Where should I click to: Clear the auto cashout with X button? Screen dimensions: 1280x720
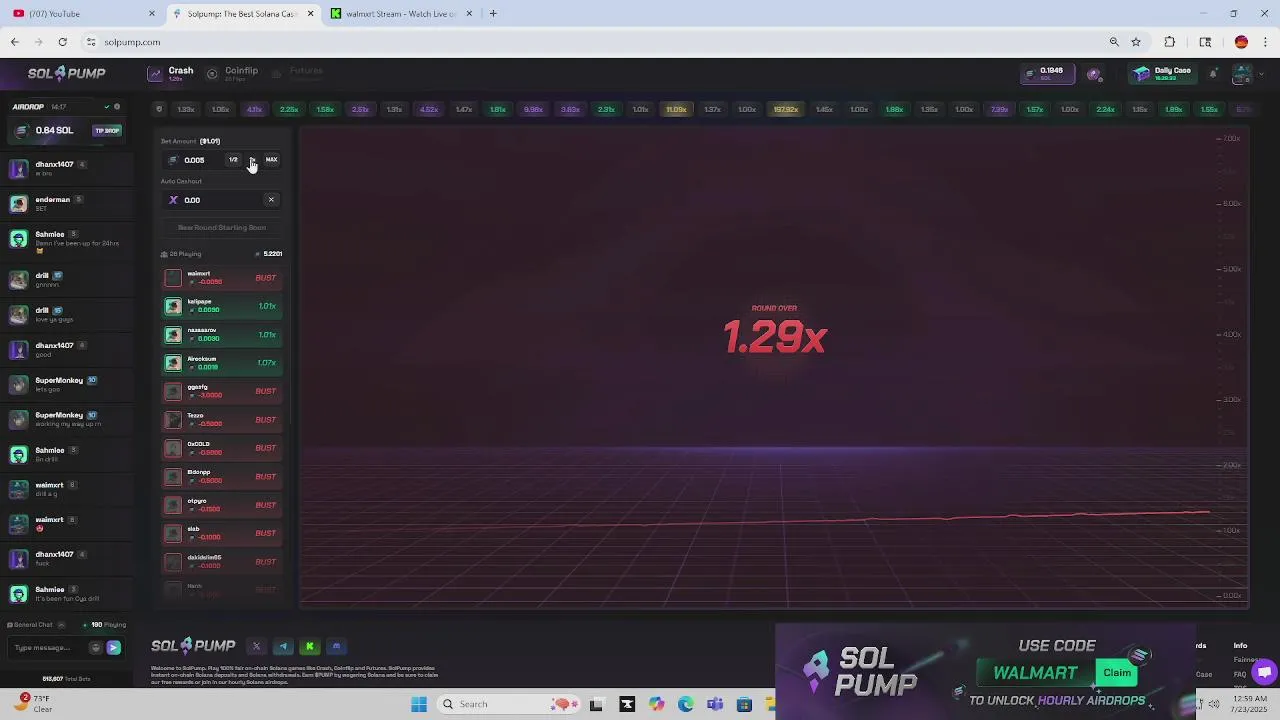[x=271, y=200]
